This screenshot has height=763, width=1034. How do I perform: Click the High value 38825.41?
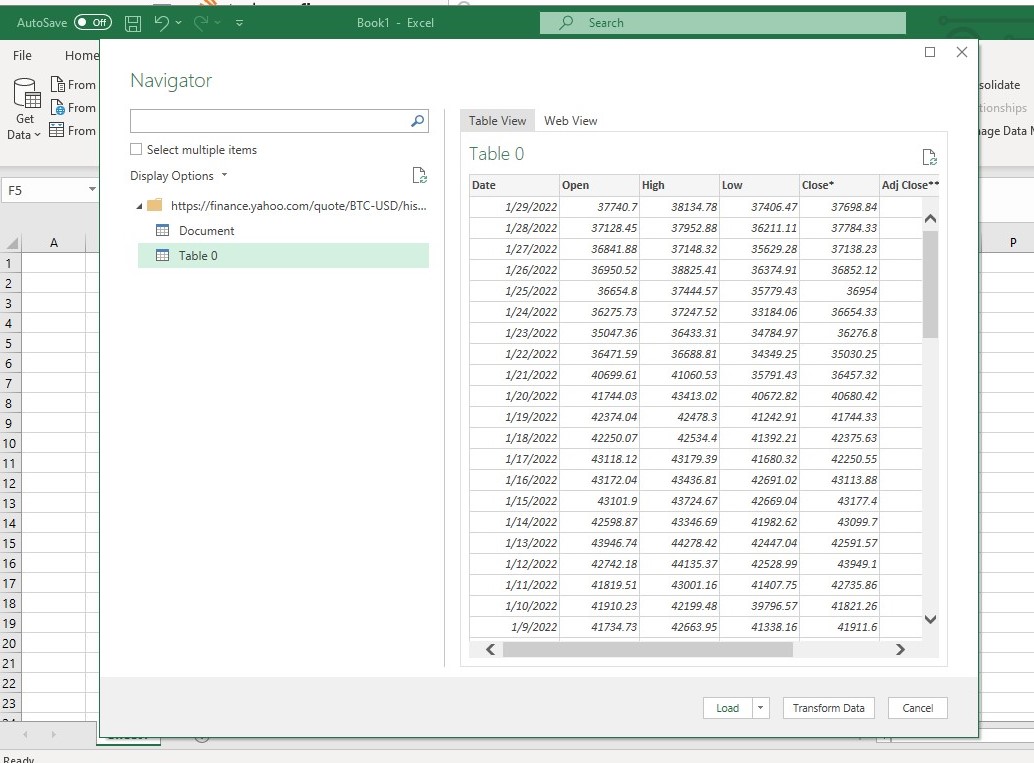click(679, 270)
